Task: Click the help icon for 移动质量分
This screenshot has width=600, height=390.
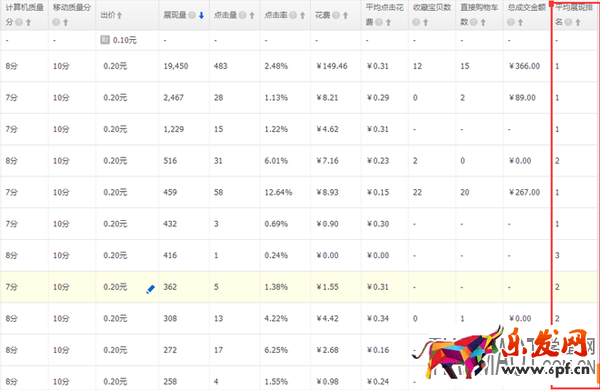Action: point(56,23)
